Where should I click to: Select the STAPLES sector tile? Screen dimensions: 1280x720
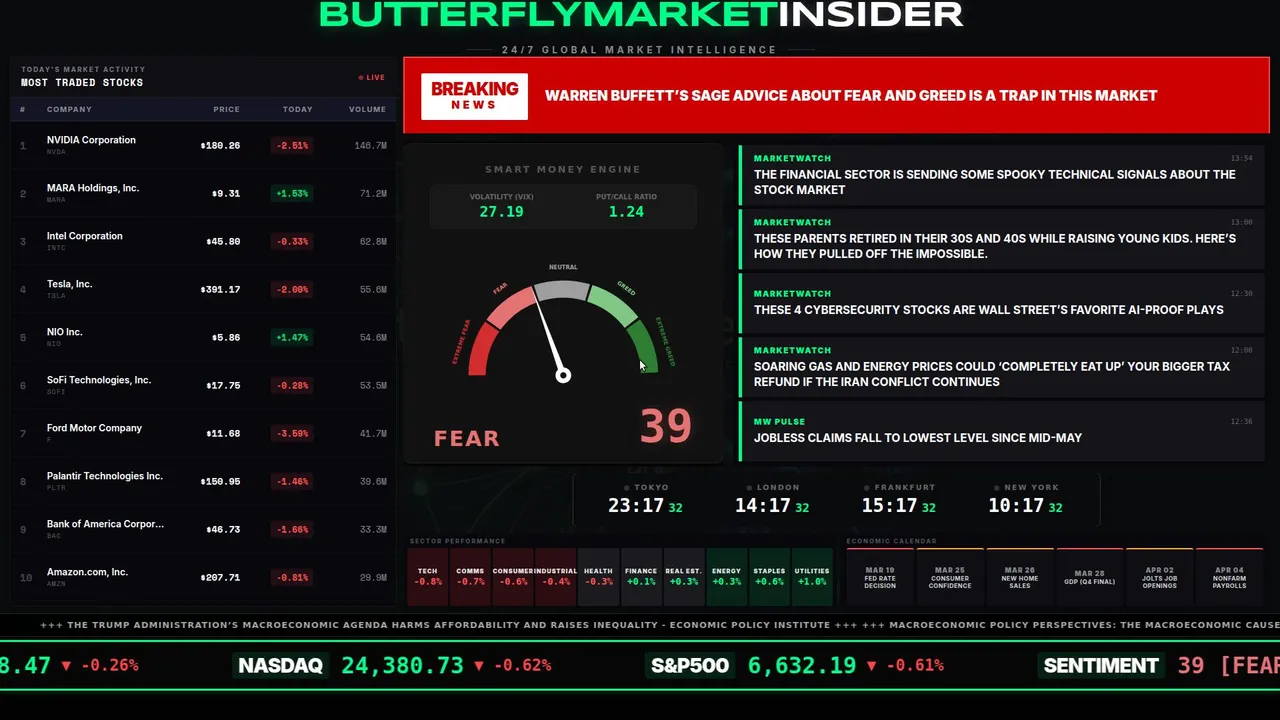(x=769, y=577)
